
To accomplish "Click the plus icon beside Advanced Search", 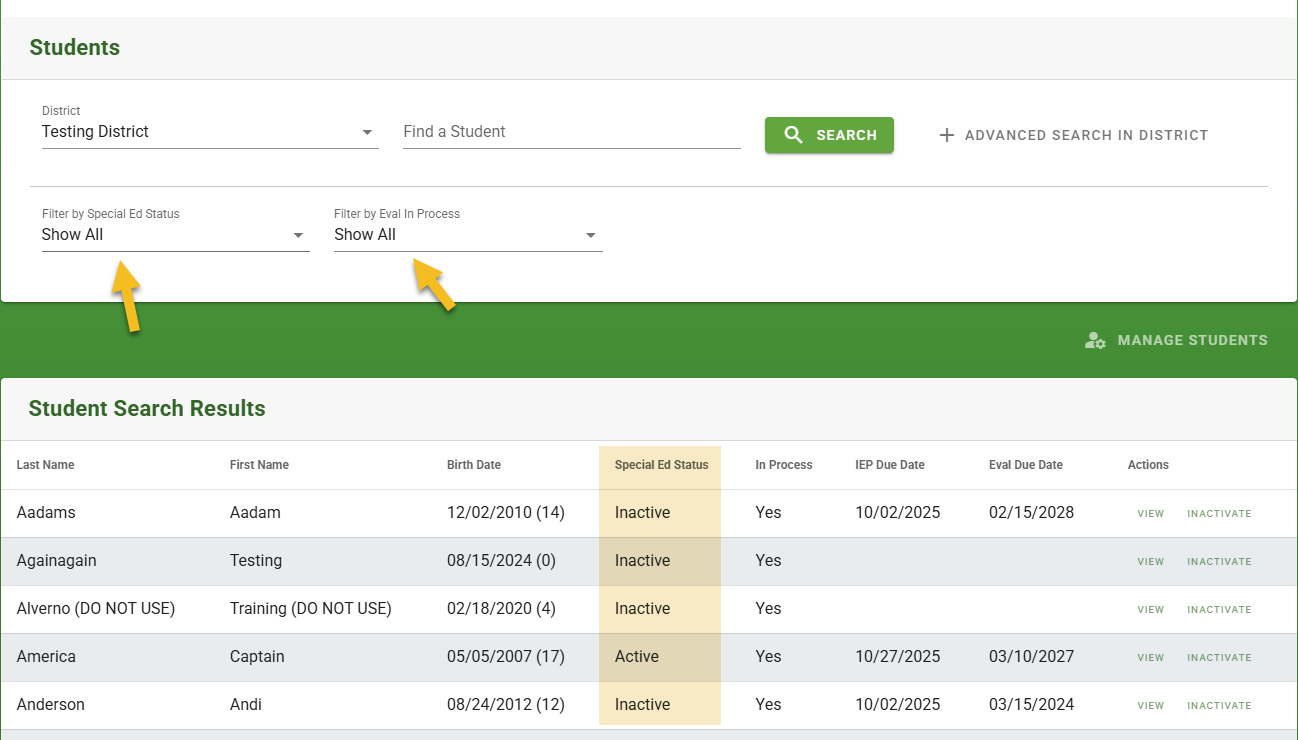I will 947,135.
